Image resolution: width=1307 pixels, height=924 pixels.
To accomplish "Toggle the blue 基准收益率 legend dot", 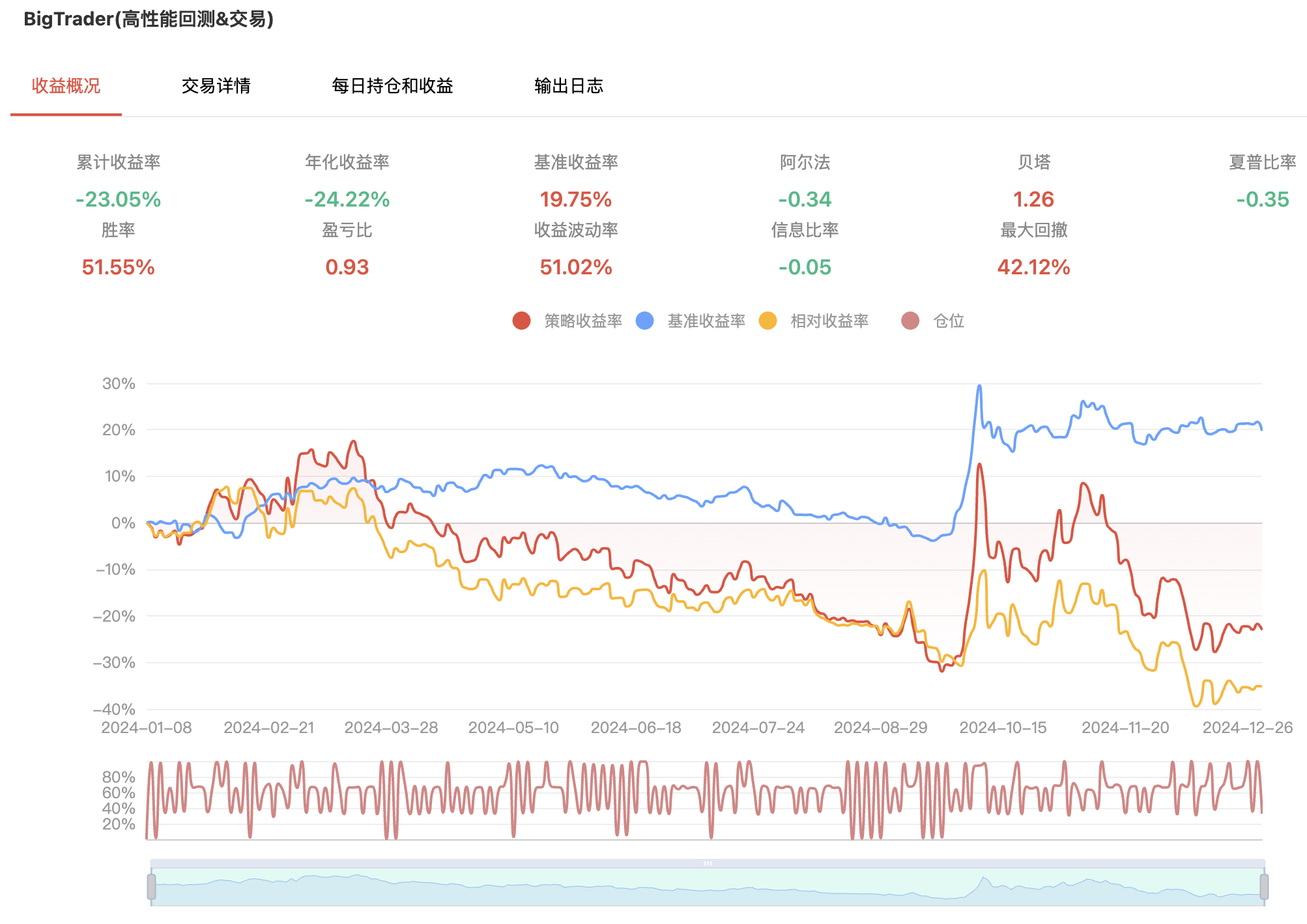I will 644,321.
